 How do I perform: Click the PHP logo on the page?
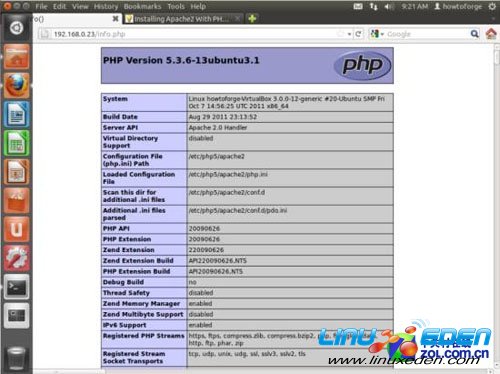coord(363,65)
